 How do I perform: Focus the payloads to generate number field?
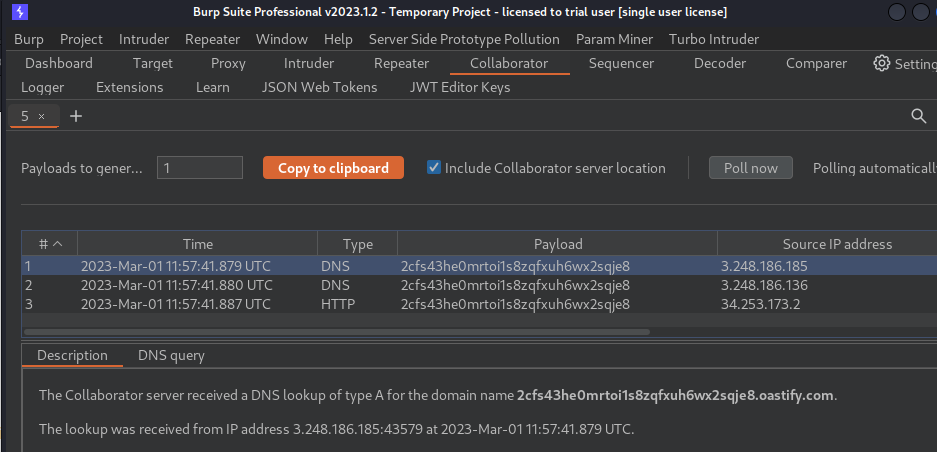point(200,168)
